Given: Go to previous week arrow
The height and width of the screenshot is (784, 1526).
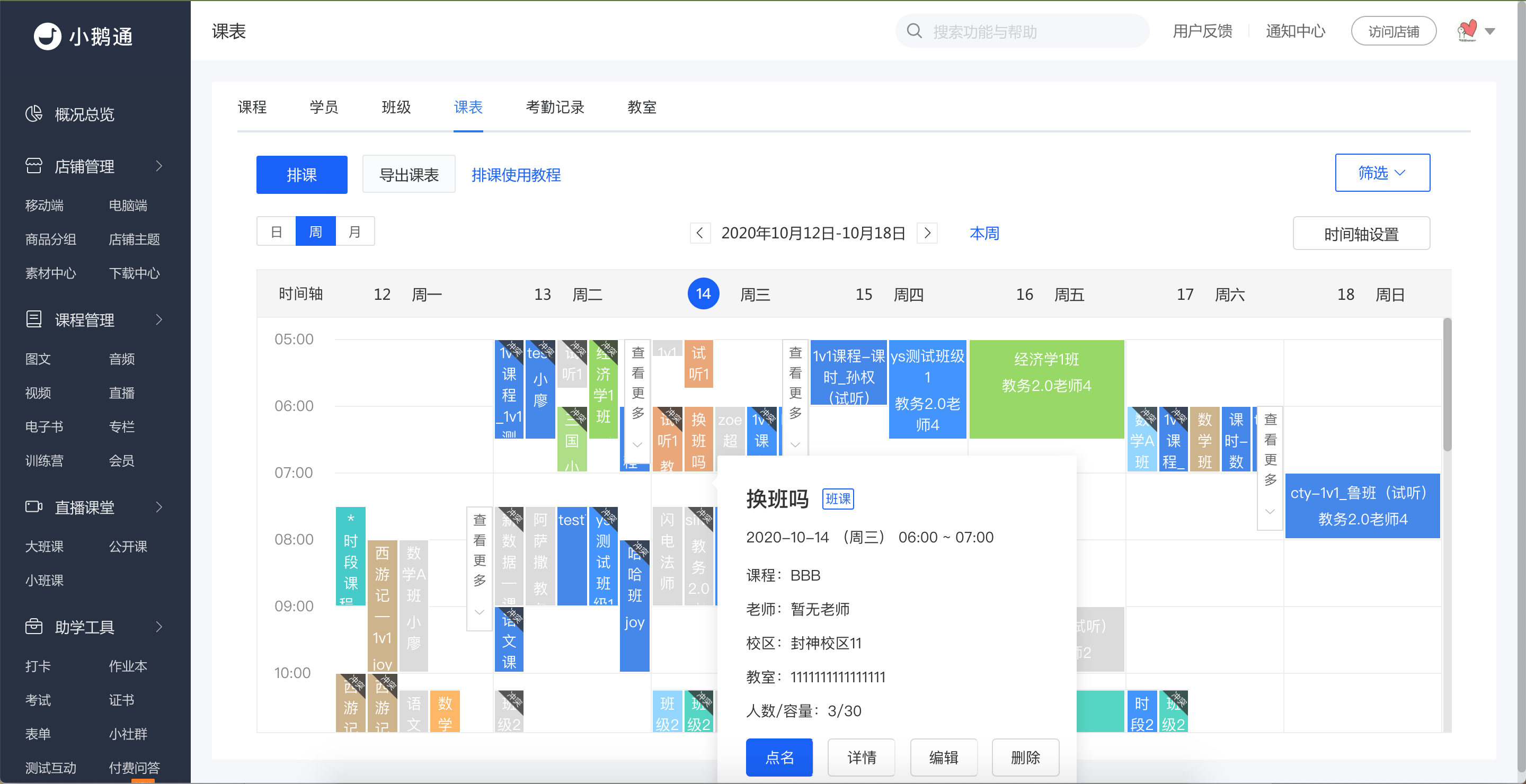Looking at the screenshot, I should pos(699,233).
